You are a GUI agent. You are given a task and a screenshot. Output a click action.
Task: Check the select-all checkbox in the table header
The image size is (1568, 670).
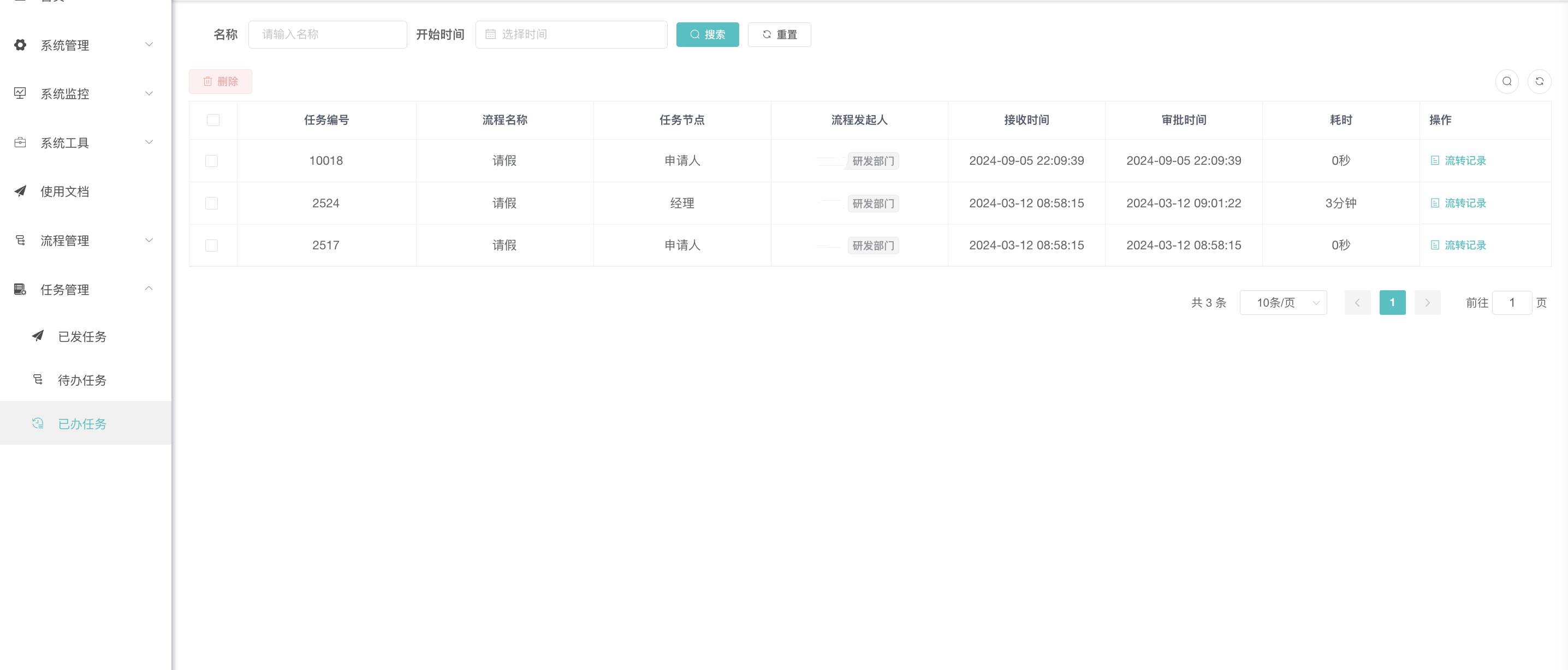tap(212, 120)
